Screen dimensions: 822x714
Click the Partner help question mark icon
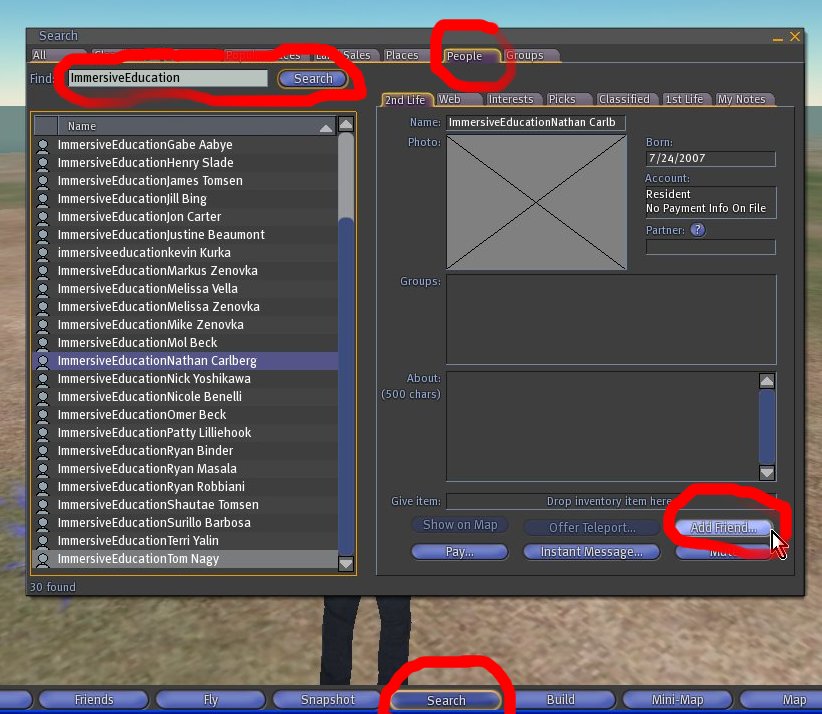tap(698, 230)
